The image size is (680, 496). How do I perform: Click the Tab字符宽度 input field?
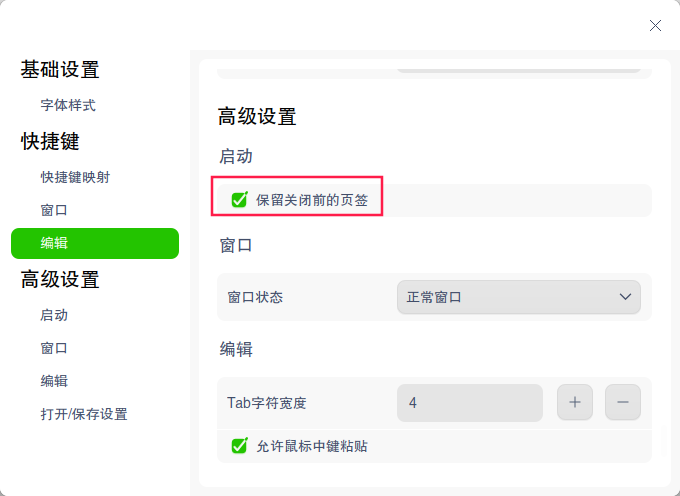click(470, 402)
